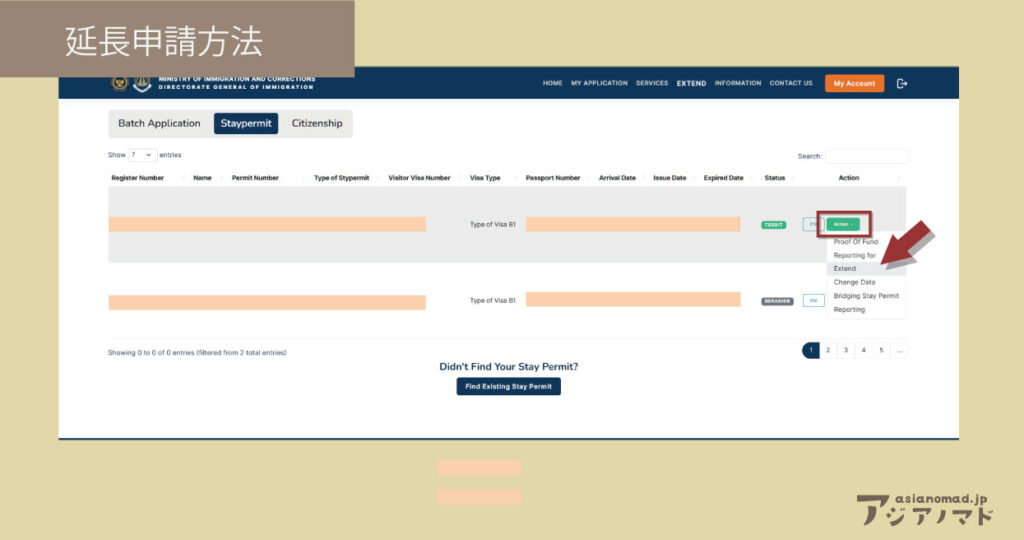Viewport: 1024px width, 540px height.
Task: Click the logout icon beside My Account
Action: pyautogui.click(x=902, y=84)
